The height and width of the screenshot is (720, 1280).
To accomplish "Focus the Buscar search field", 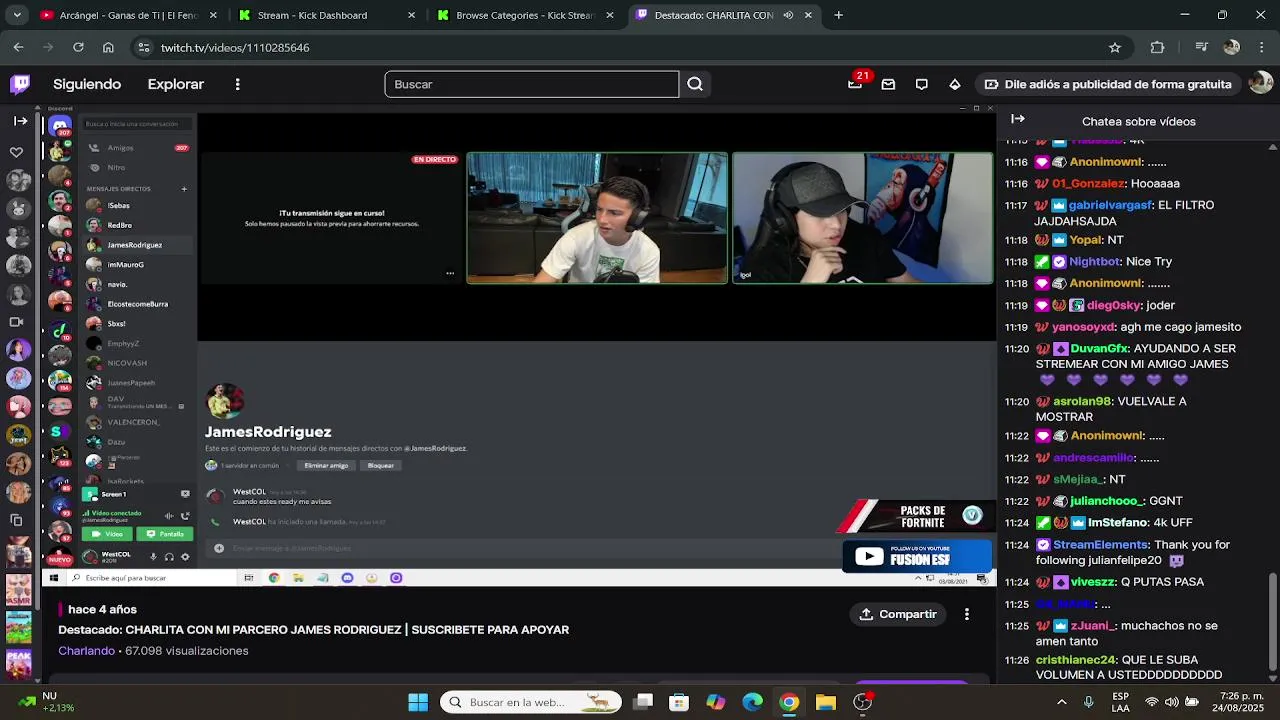I will click(531, 84).
